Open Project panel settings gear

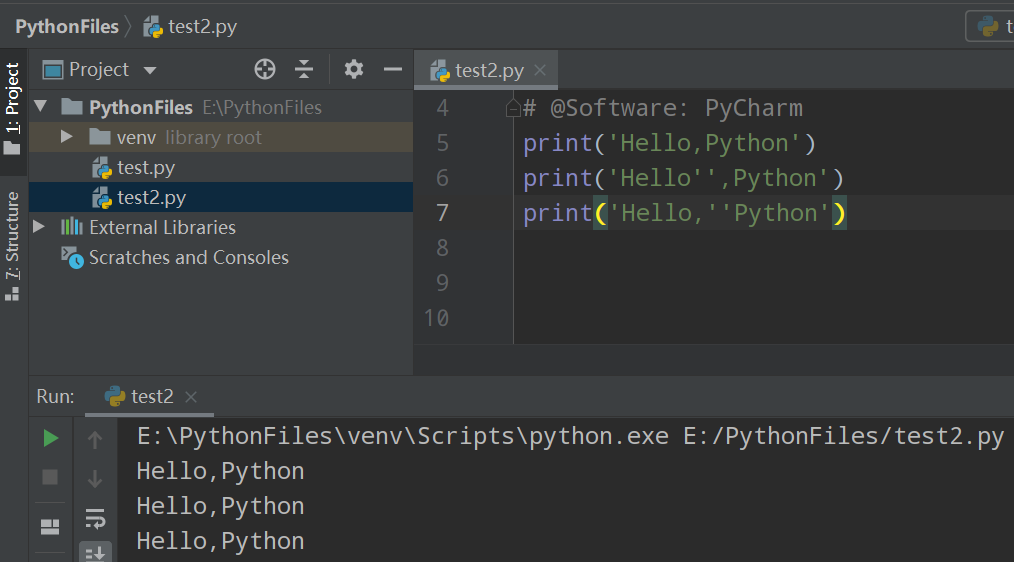(353, 69)
